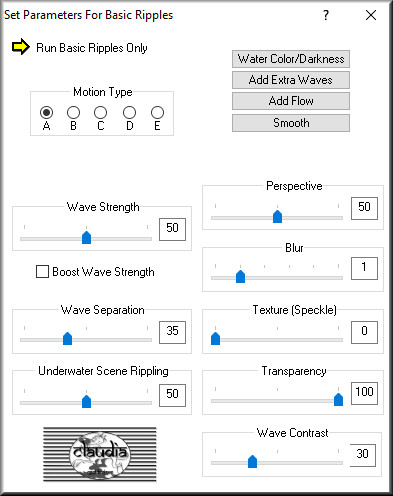
Task: Click the help question mark icon
Action: point(326,15)
